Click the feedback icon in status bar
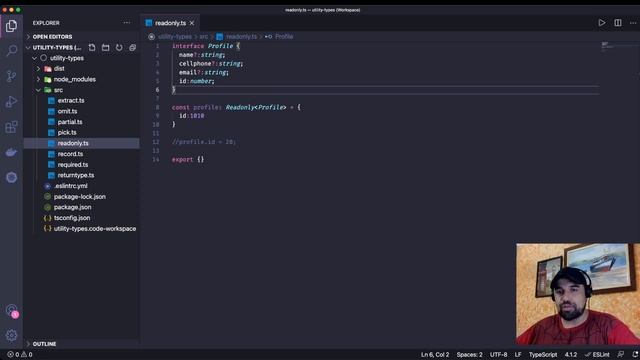Screen dimensions: 640x360 click(620, 355)
